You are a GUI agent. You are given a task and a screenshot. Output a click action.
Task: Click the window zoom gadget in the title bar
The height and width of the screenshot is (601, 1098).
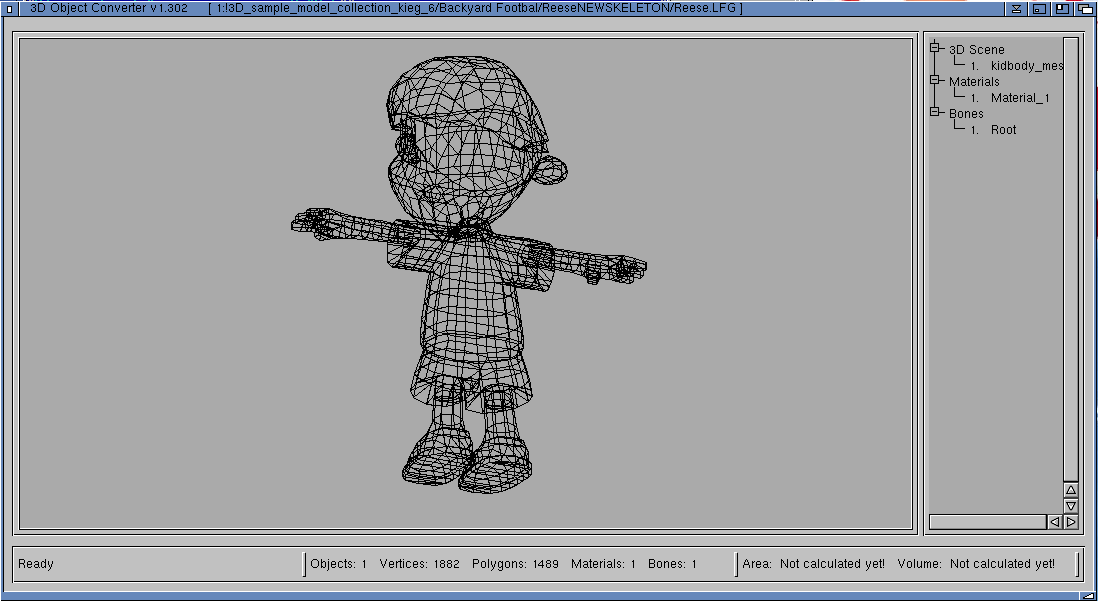1062,8
